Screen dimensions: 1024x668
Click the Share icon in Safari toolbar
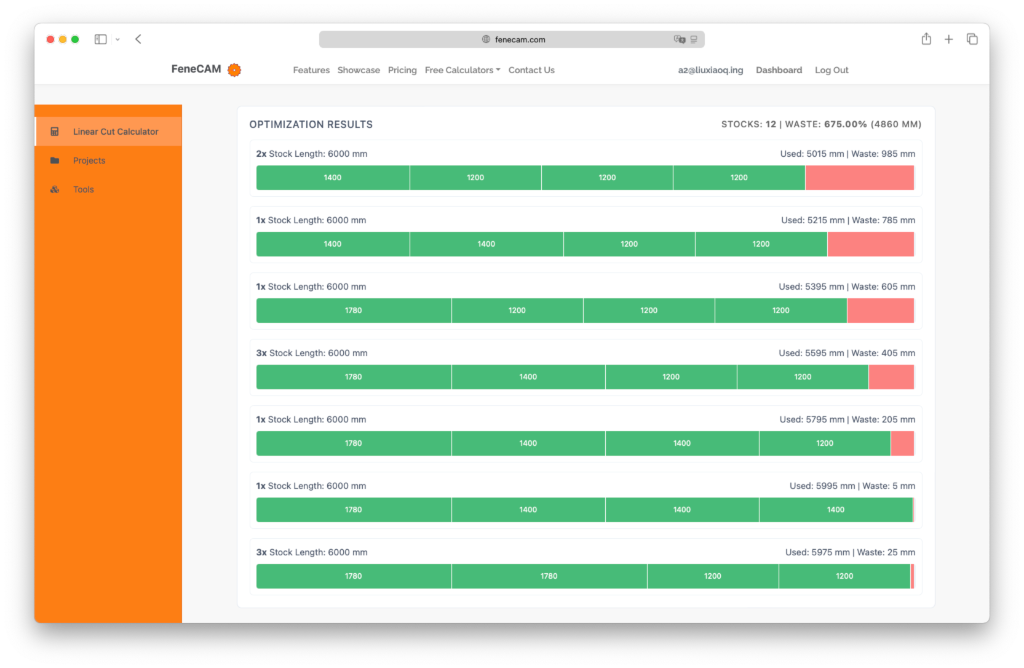926,39
